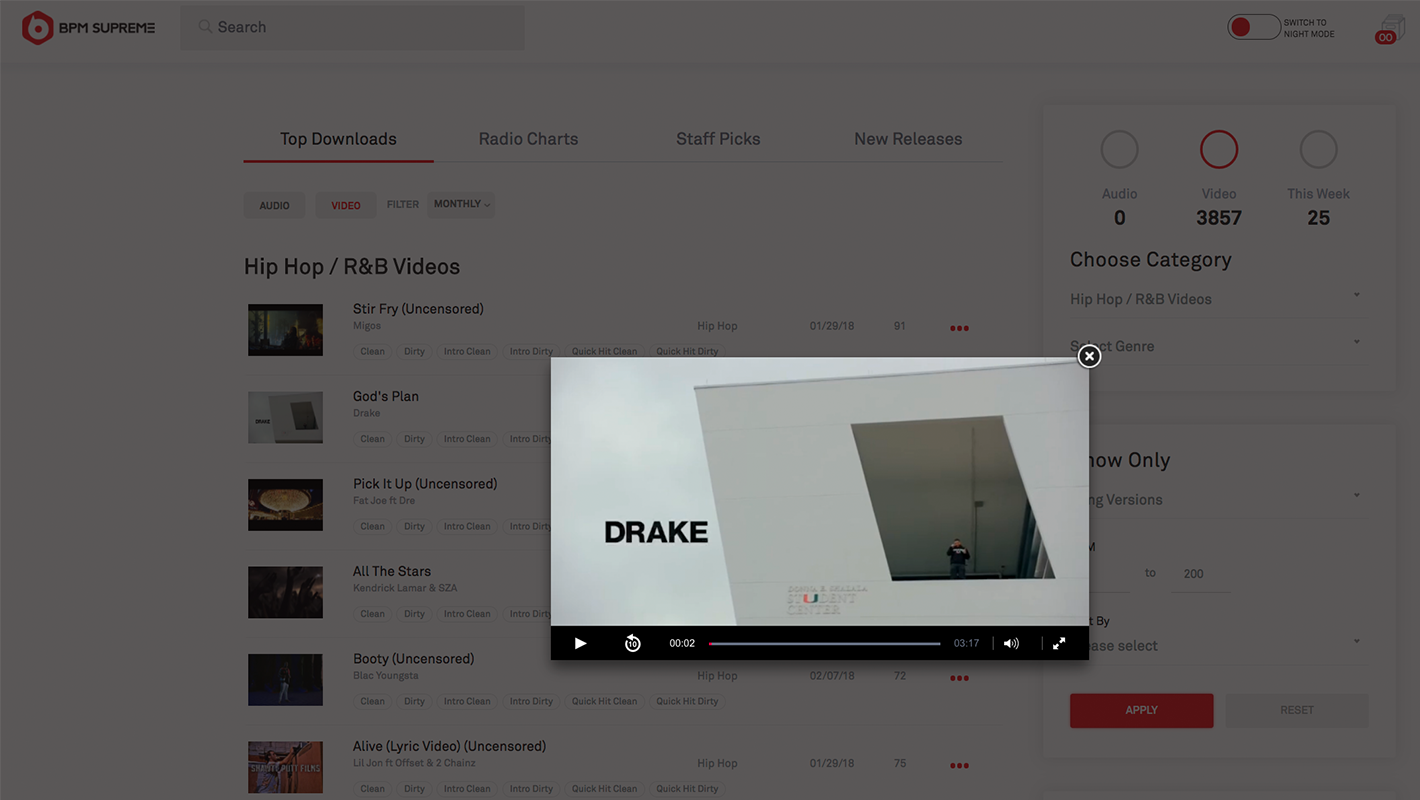Toggle the VIDEO filter
Screen dimensions: 1420x800
tap(346, 205)
